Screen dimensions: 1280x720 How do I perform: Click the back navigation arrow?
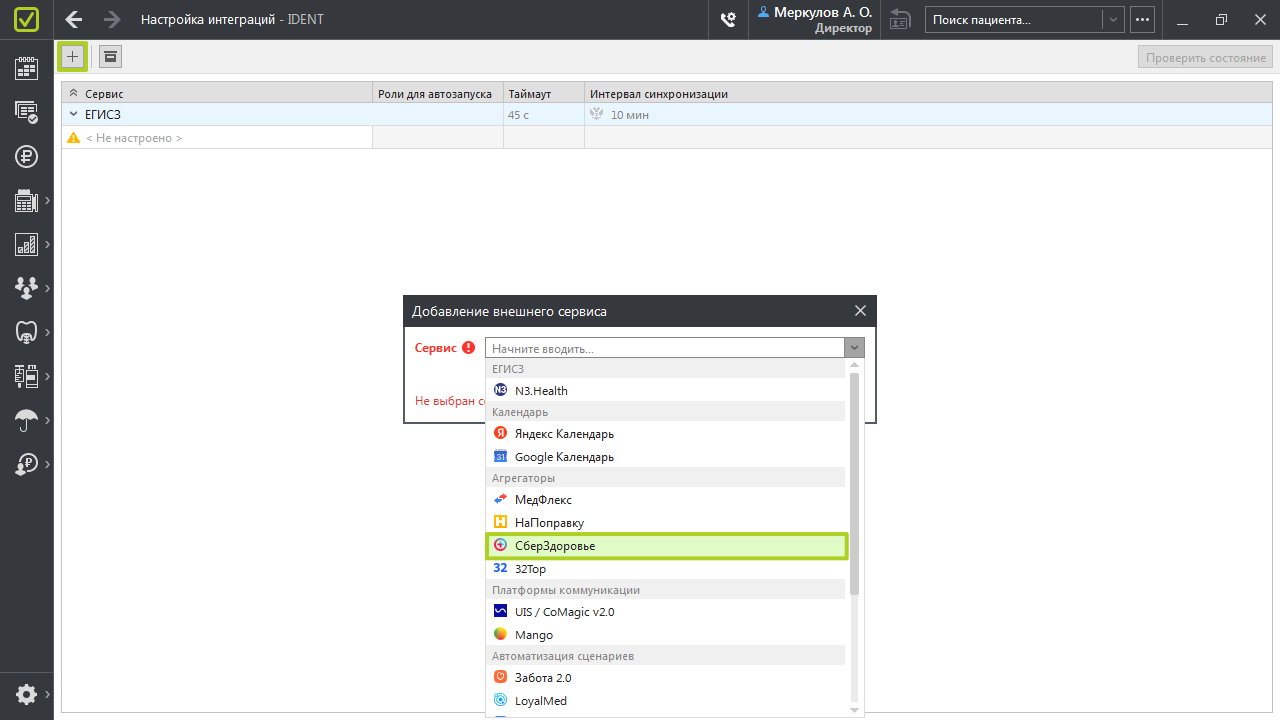tap(74, 20)
